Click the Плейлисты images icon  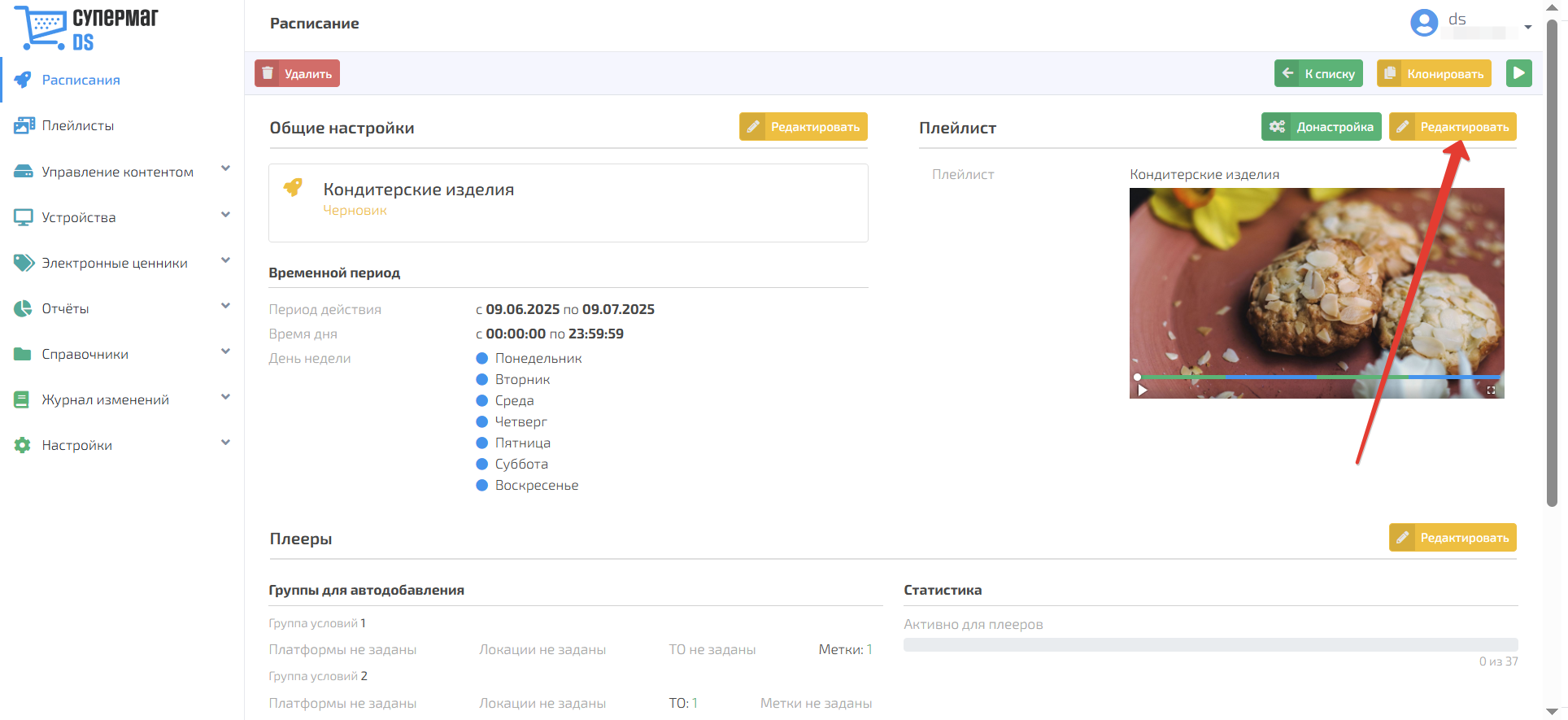[24, 125]
